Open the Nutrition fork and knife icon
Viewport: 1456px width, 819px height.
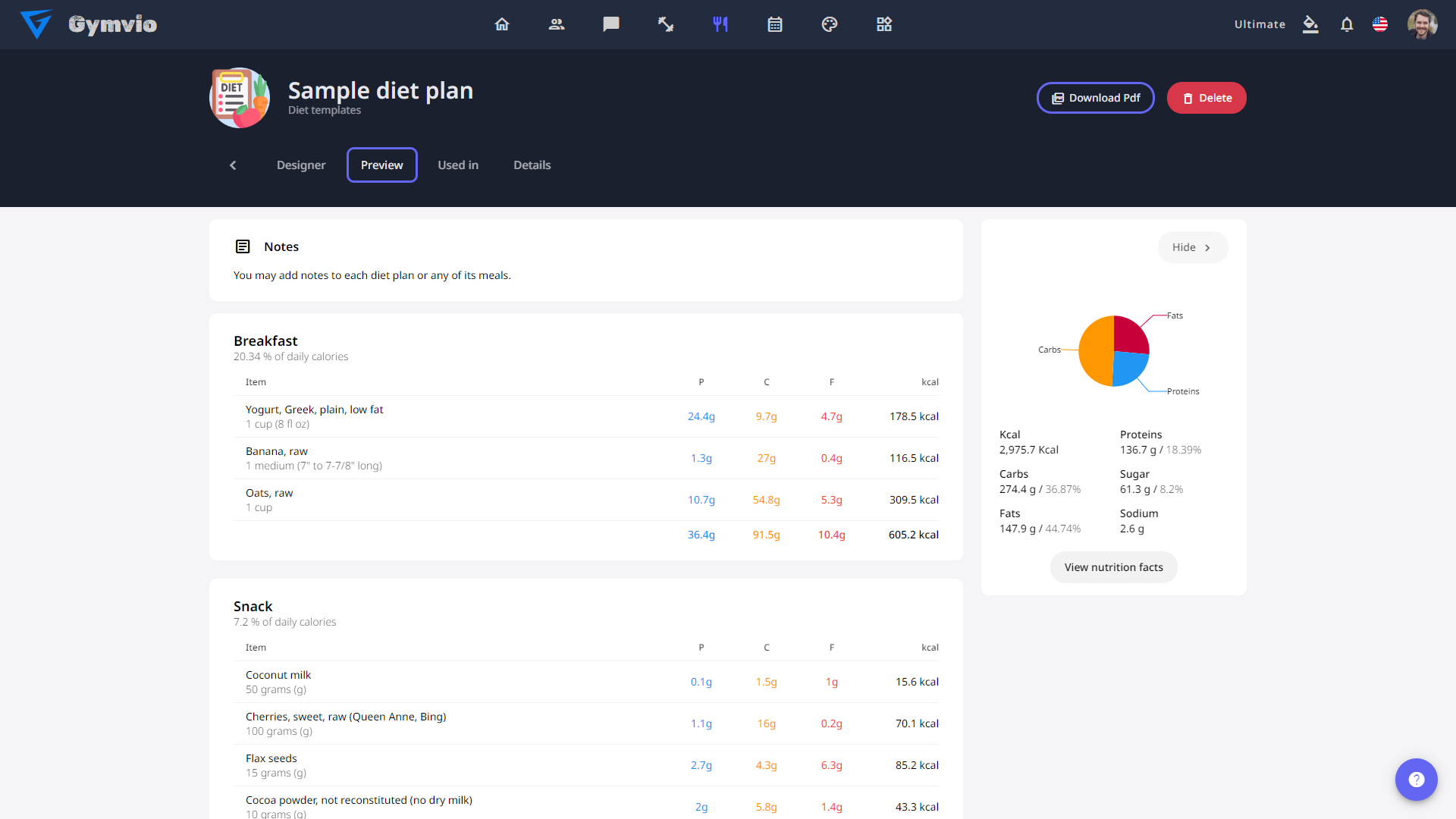(x=720, y=24)
